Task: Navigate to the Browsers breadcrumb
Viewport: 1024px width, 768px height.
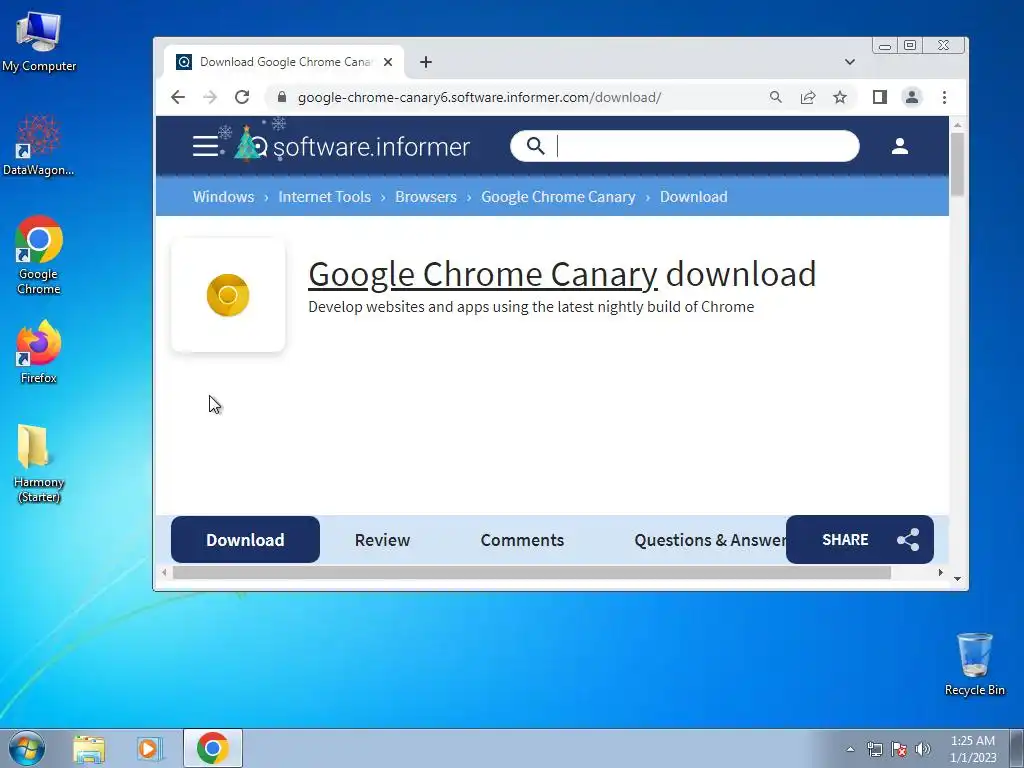Action: point(426,197)
